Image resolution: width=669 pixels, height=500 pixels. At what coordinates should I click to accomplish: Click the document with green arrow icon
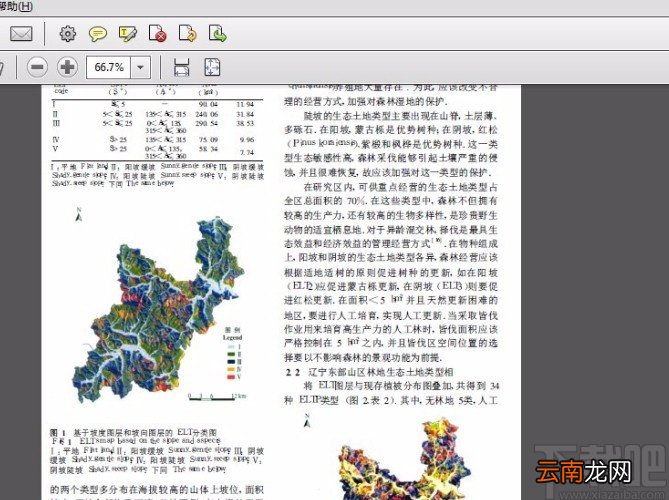click(218, 33)
